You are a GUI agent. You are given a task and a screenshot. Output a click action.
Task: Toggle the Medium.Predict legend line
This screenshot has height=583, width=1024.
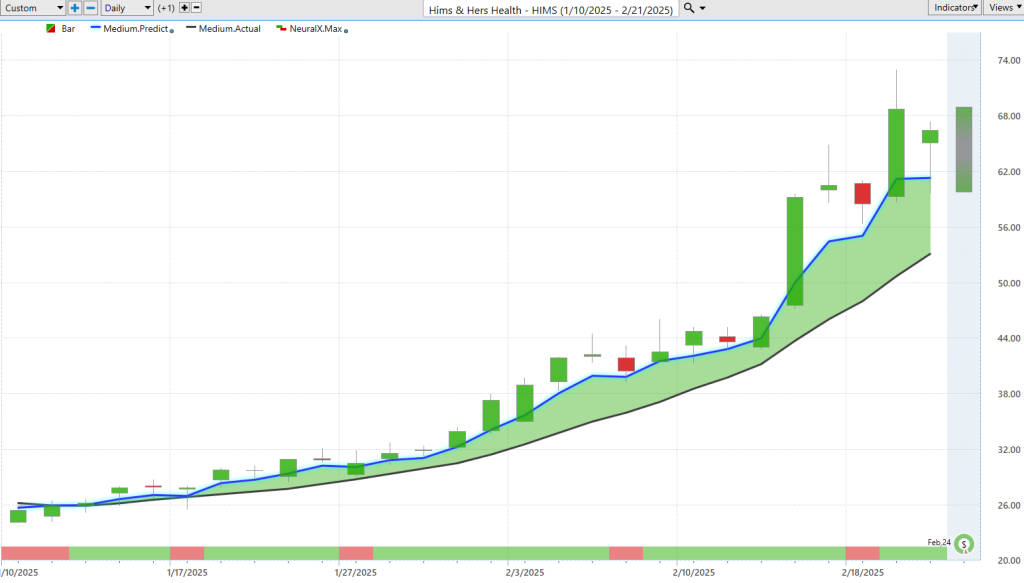pyautogui.click(x=130, y=29)
